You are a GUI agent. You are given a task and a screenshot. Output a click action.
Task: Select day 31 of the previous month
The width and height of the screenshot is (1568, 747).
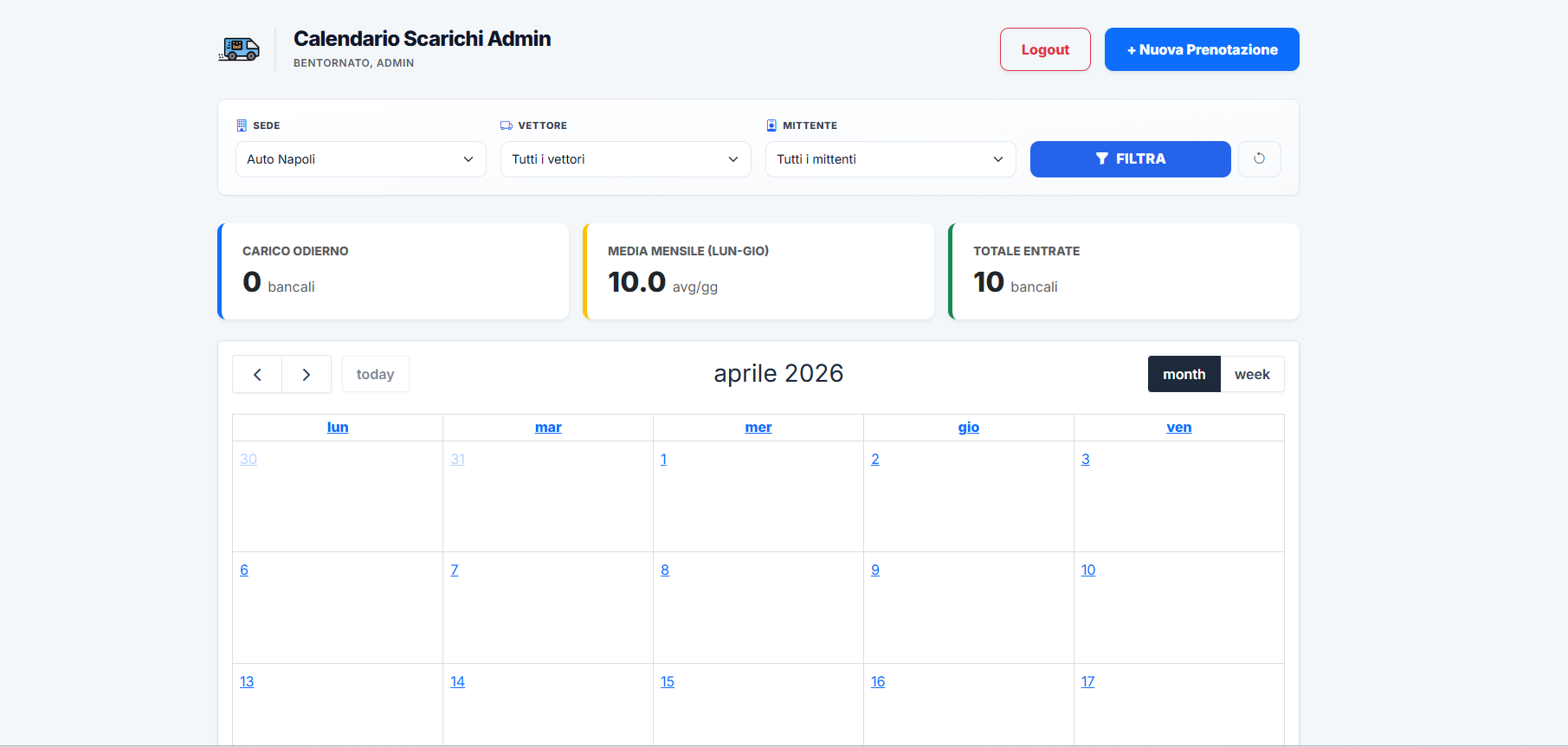458,460
